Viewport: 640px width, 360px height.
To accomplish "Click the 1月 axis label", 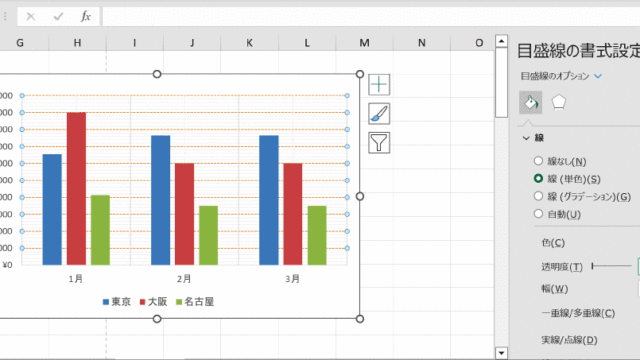I will tap(76, 279).
